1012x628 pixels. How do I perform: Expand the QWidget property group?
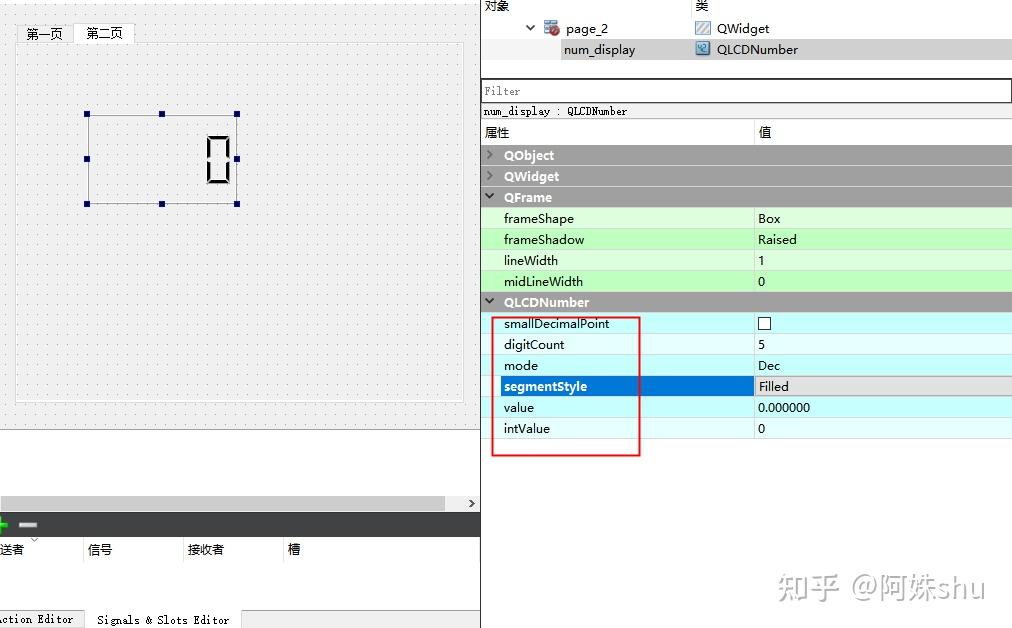(489, 176)
